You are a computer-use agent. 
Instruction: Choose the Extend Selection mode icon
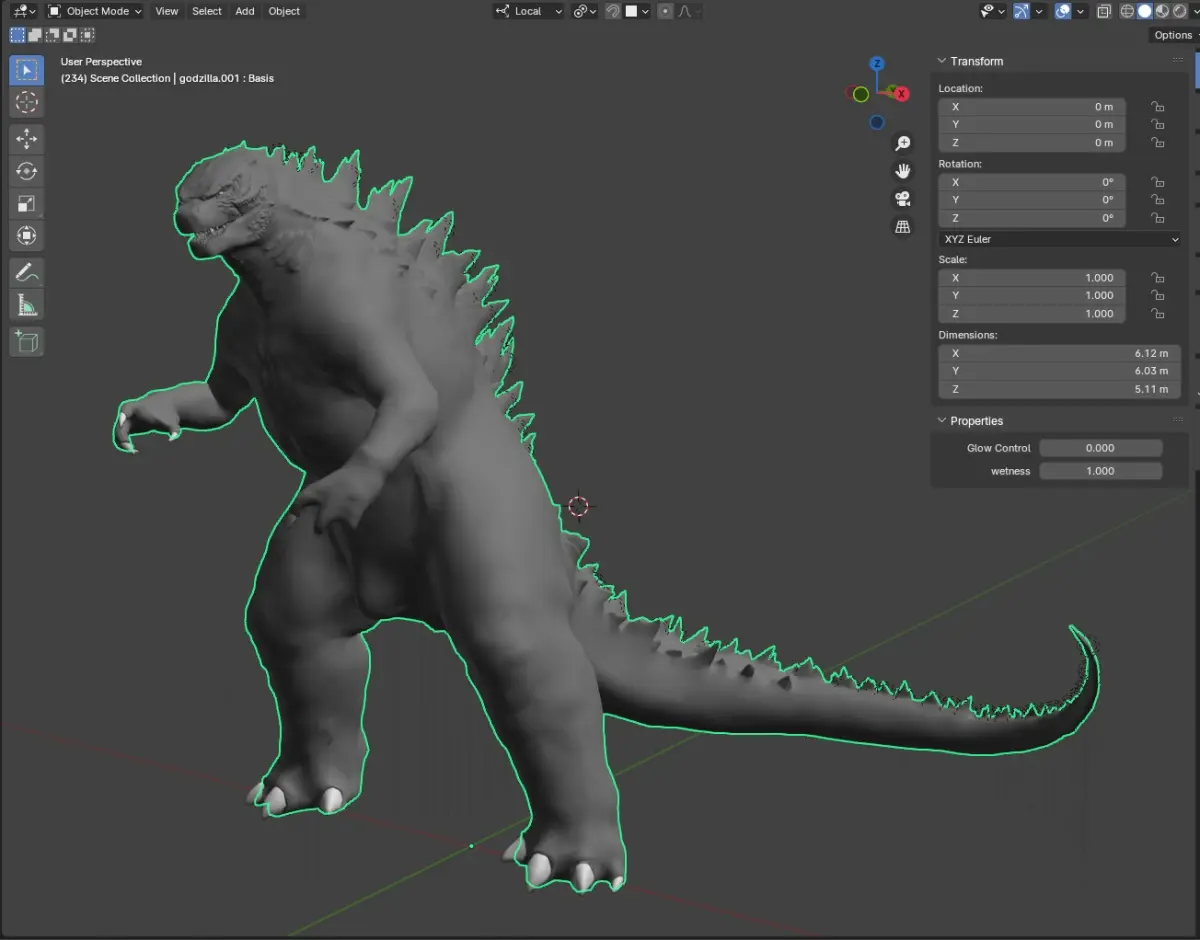[35, 35]
